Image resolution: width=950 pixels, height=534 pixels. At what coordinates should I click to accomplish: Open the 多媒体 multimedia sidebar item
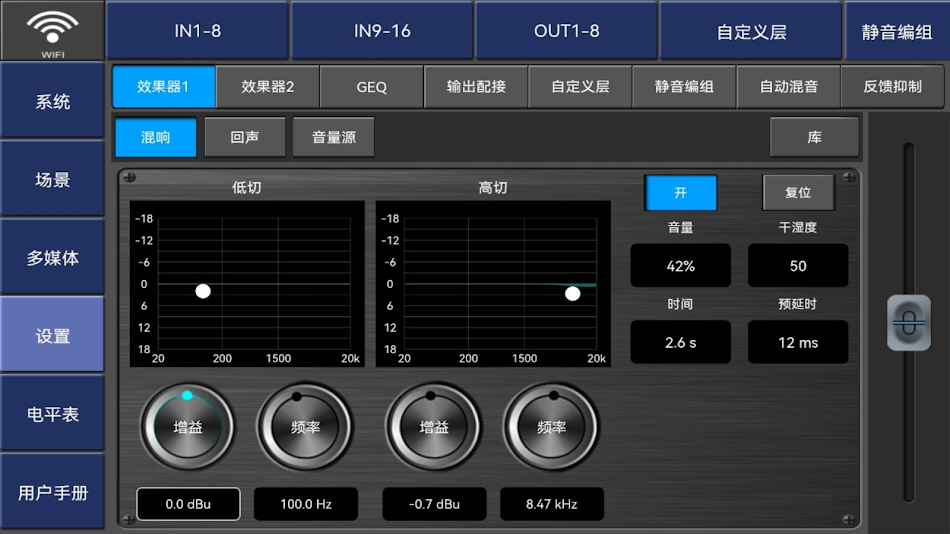pyautogui.click(x=52, y=257)
